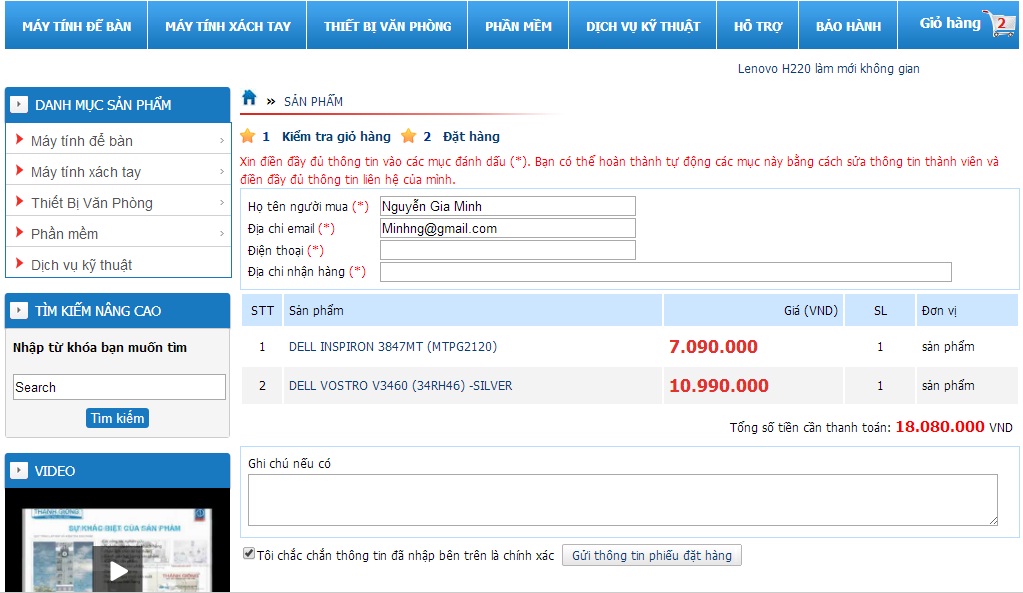
Task: Focus the Họ tên người mua field
Action: coord(508,206)
